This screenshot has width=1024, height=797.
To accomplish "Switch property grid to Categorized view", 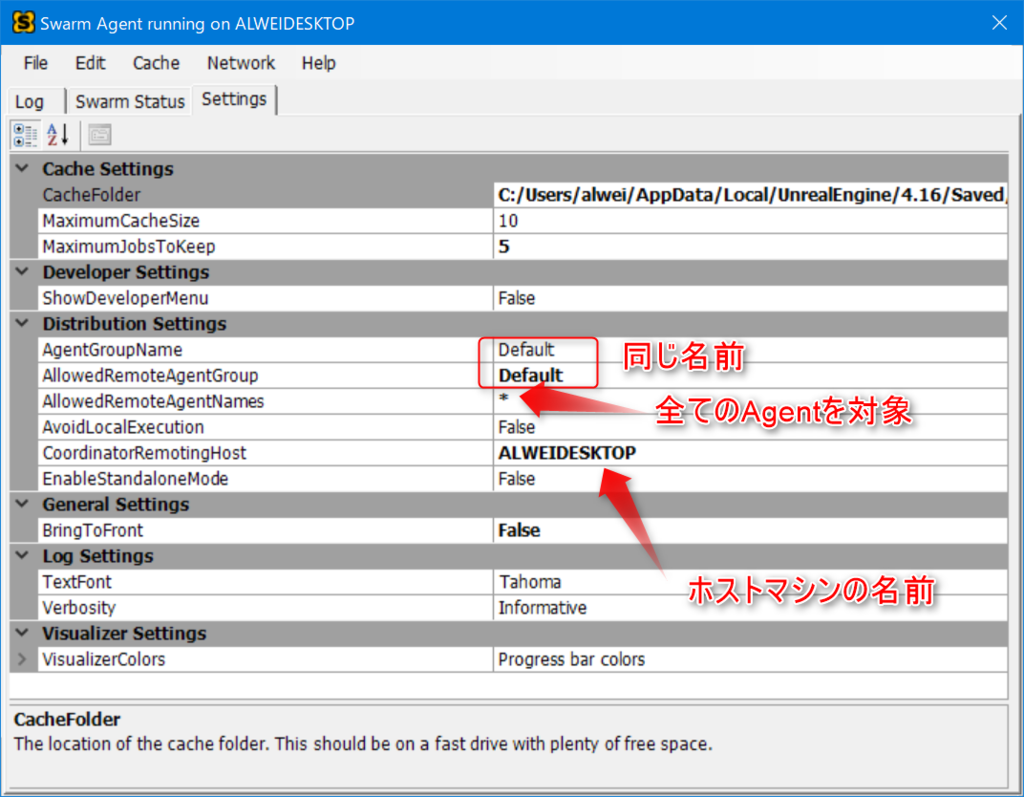I will point(25,135).
